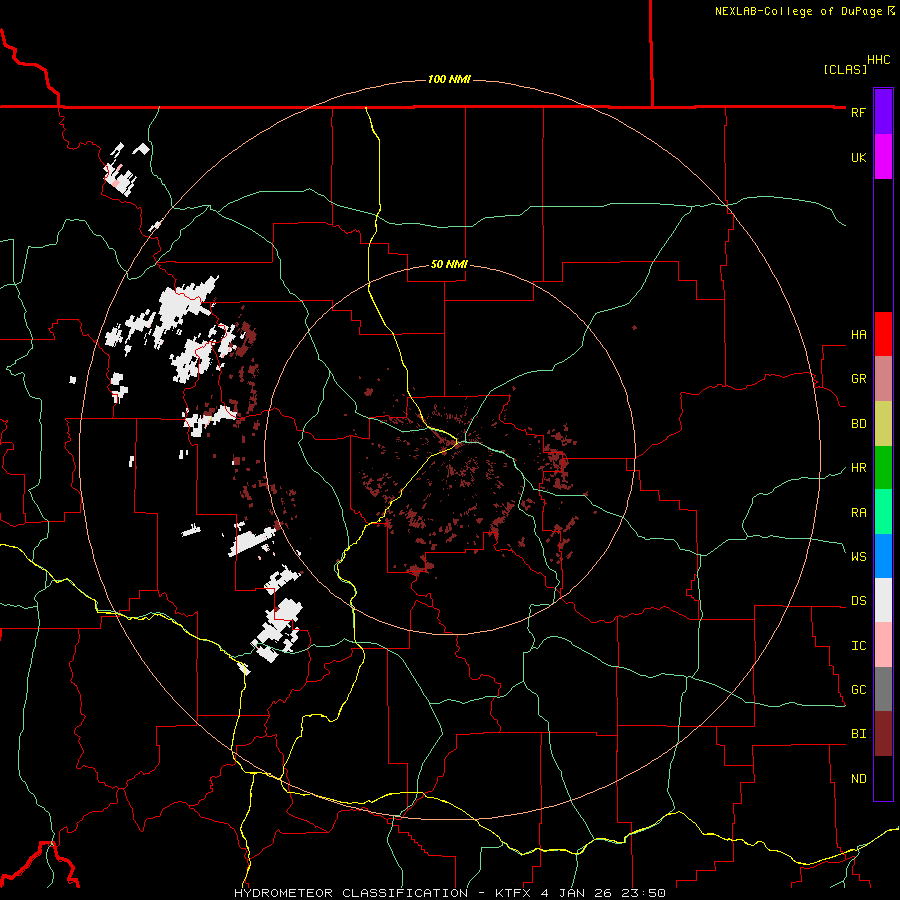Viewport: 900px width, 900px height.
Task: Click the DS legend label
Action: coord(858,601)
